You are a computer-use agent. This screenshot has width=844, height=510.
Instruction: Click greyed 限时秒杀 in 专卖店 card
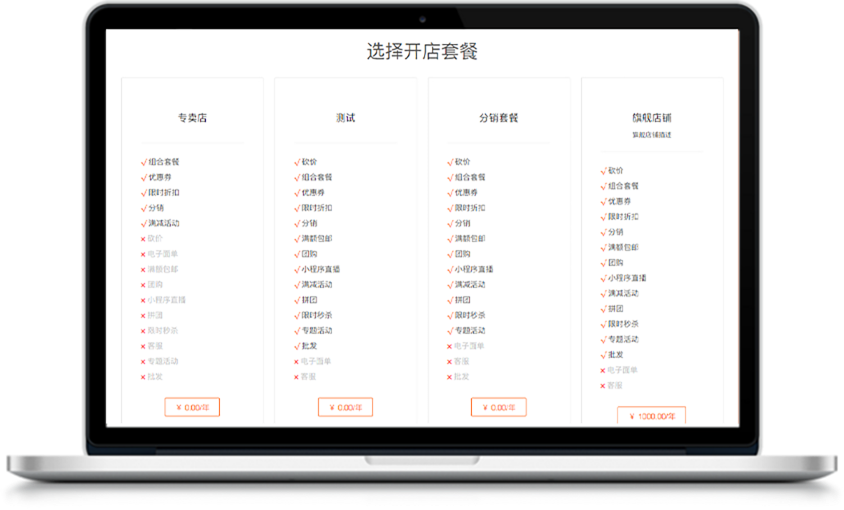pyautogui.click(x=163, y=331)
